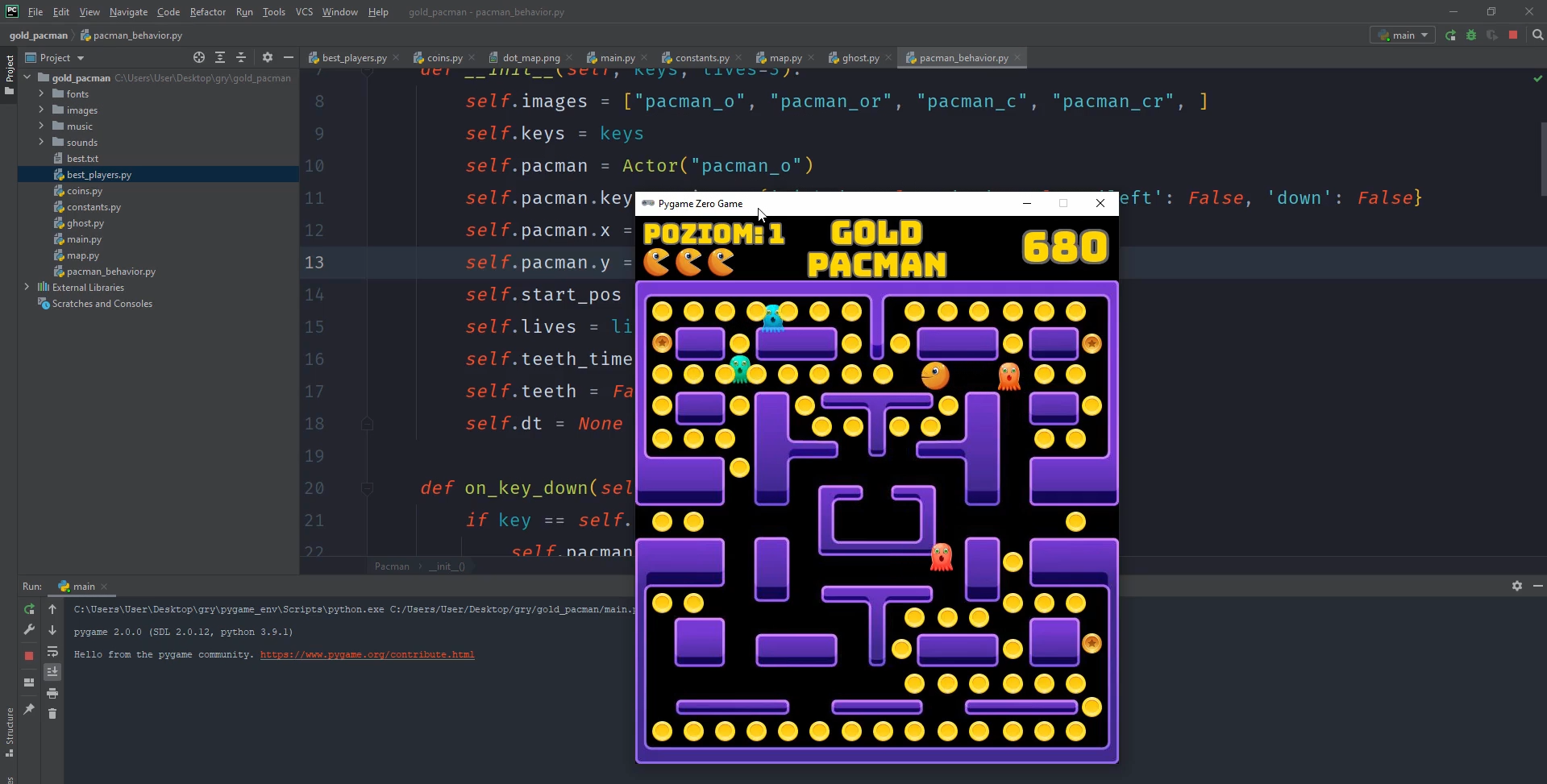Toggle soft-wrap in the Run console
The width and height of the screenshot is (1547, 784).
[x=52, y=651]
